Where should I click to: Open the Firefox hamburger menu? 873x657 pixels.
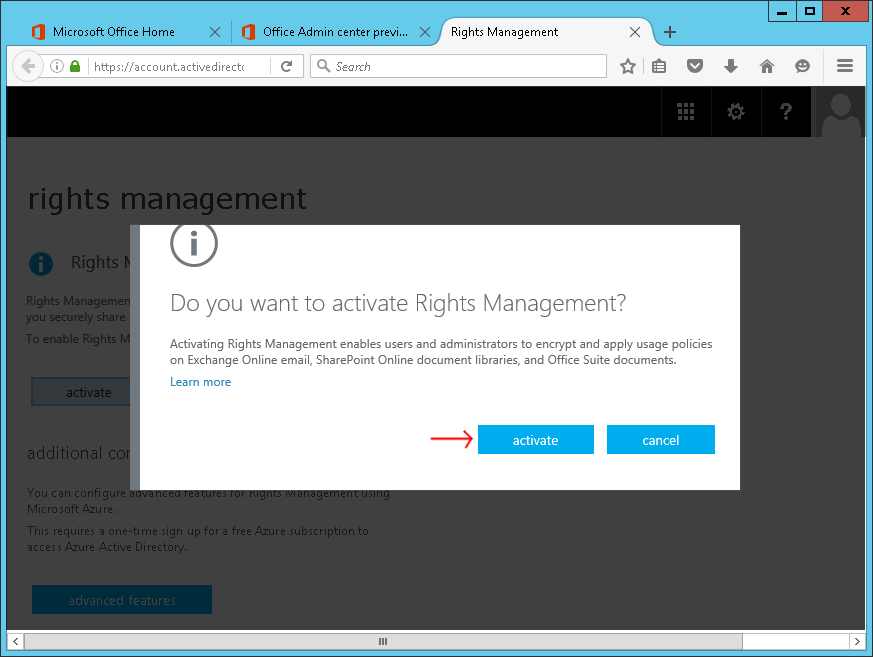point(845,66)
